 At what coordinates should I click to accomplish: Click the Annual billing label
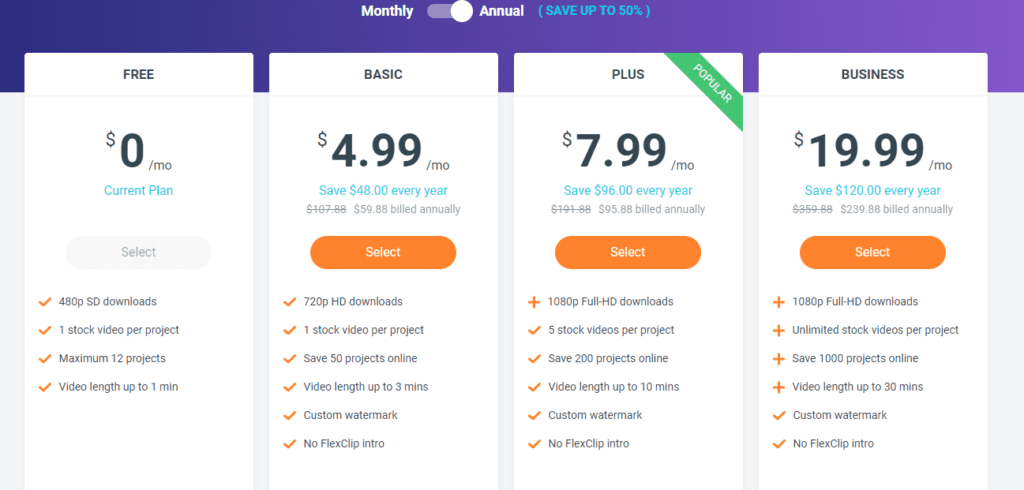[x=502, y=11]
